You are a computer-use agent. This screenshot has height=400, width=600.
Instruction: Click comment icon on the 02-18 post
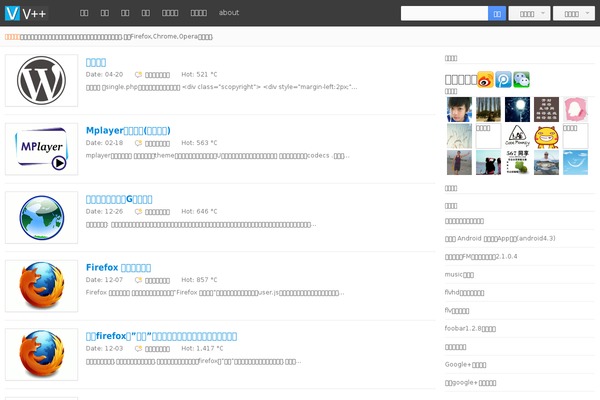(x=138, y=143)
